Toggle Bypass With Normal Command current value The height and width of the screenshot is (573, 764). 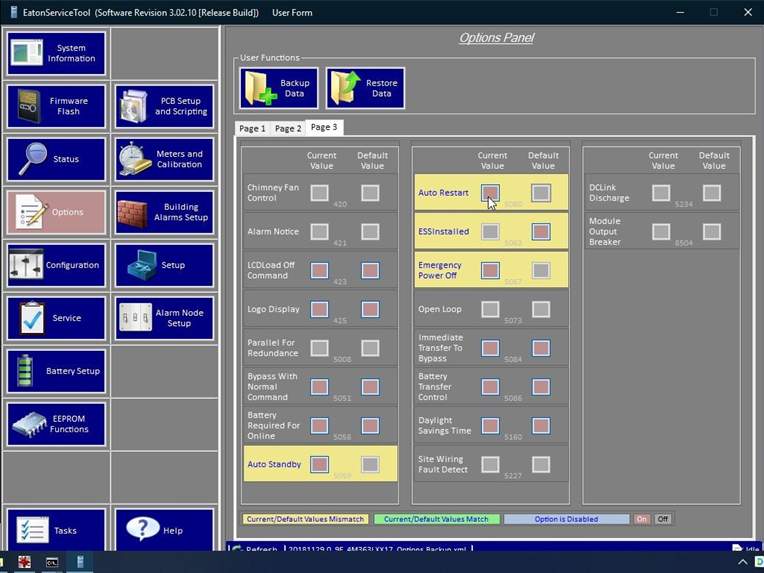tap(320, 387)
